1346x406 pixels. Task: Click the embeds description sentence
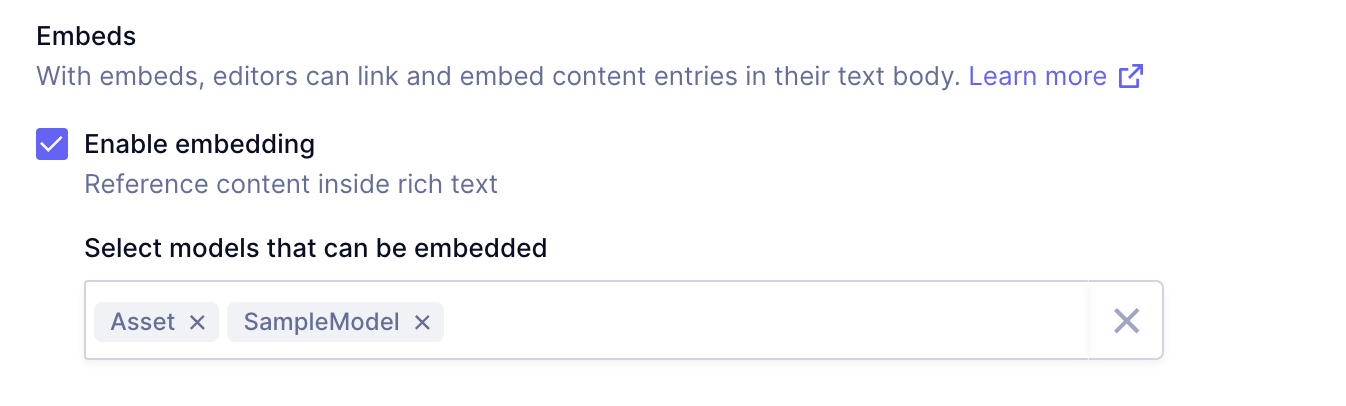click(498, 76)
